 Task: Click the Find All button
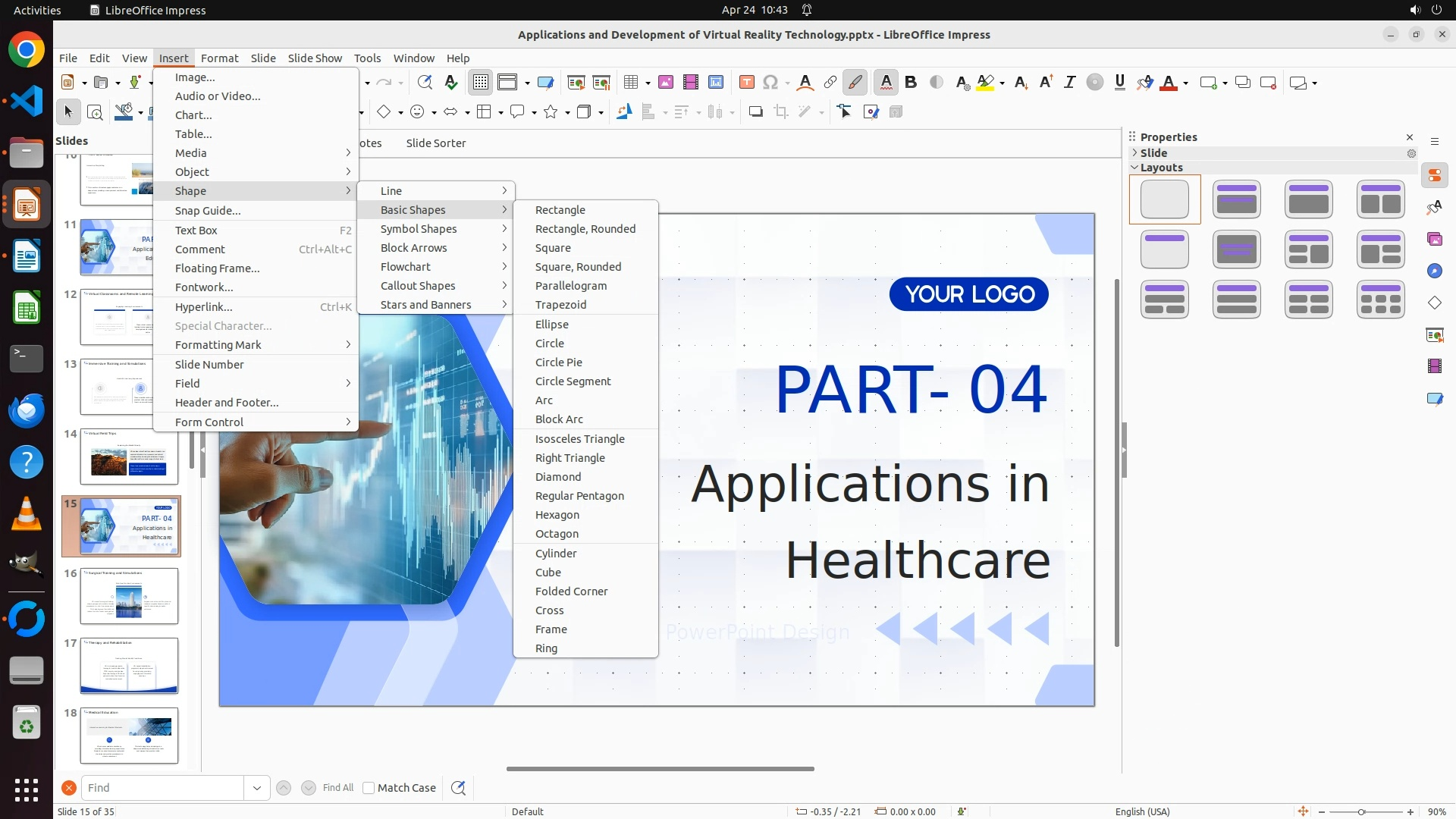337,788
